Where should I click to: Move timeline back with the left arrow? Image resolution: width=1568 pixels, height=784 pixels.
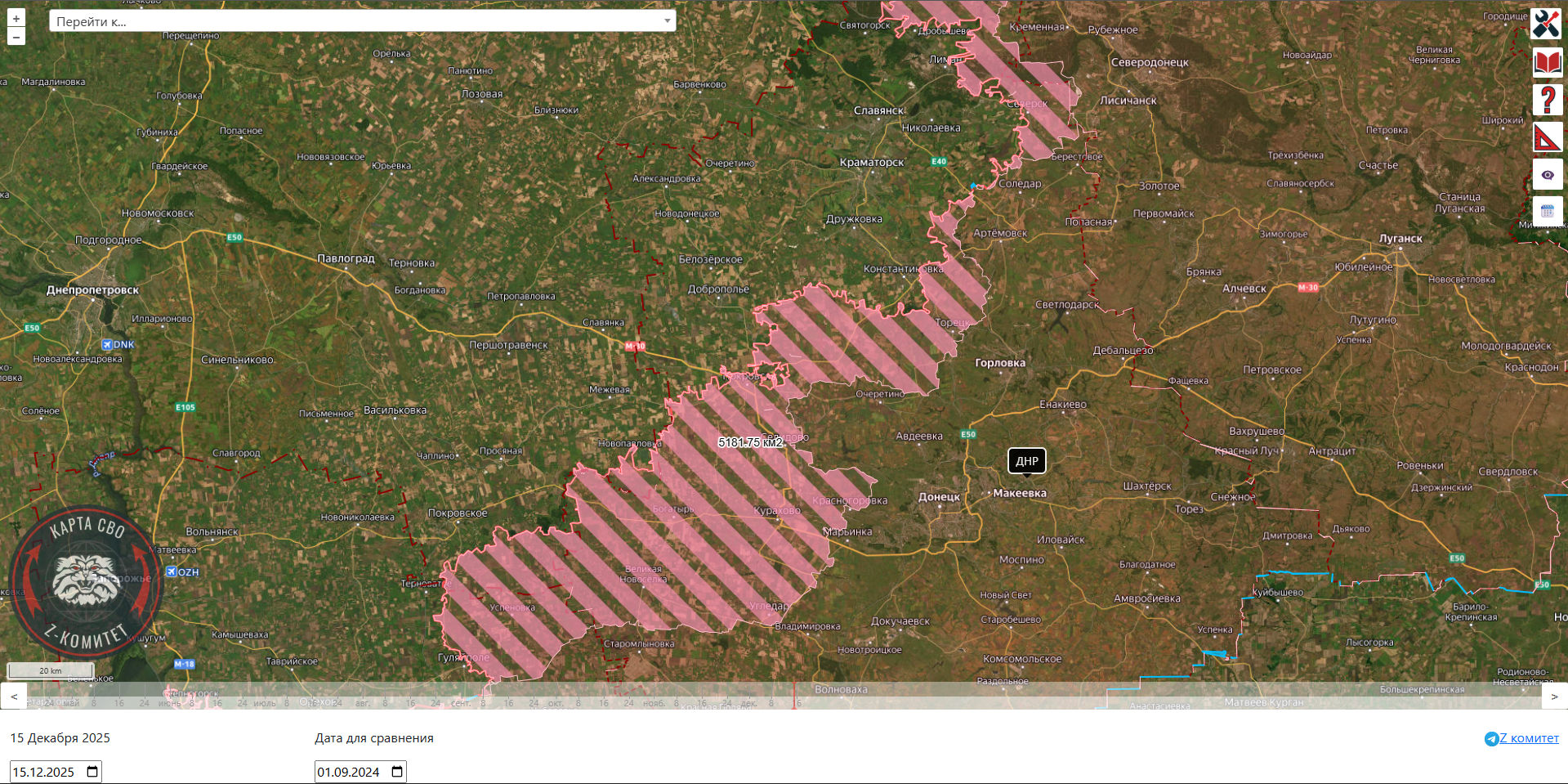[14, 697]
